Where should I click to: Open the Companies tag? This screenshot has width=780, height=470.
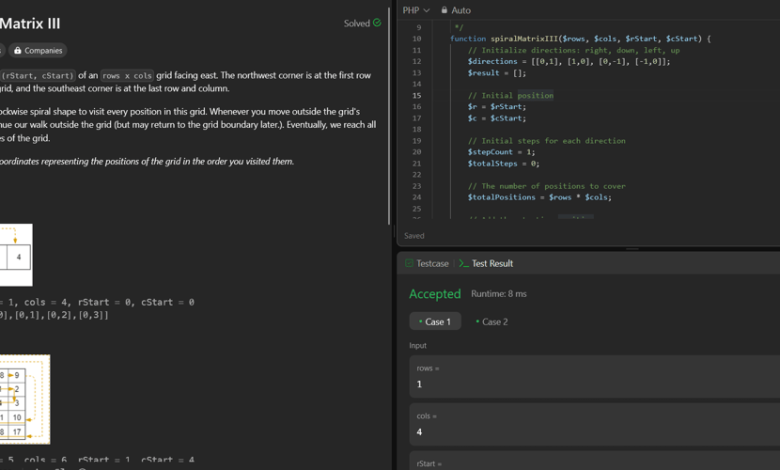[x=38, y=50]
